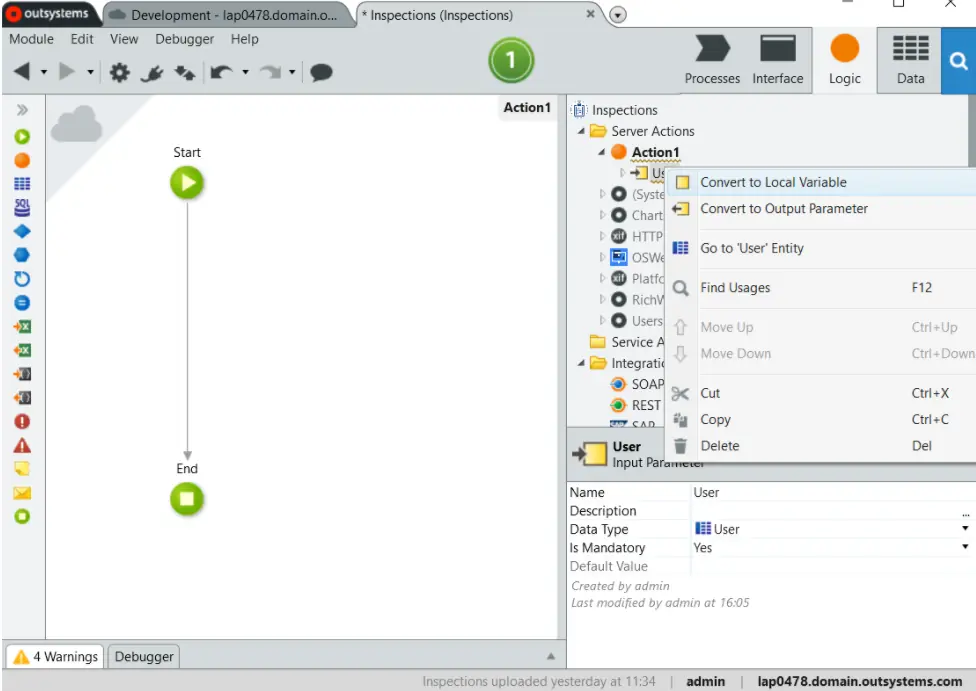
Task: Open the View menu
Action: point(124,39)
